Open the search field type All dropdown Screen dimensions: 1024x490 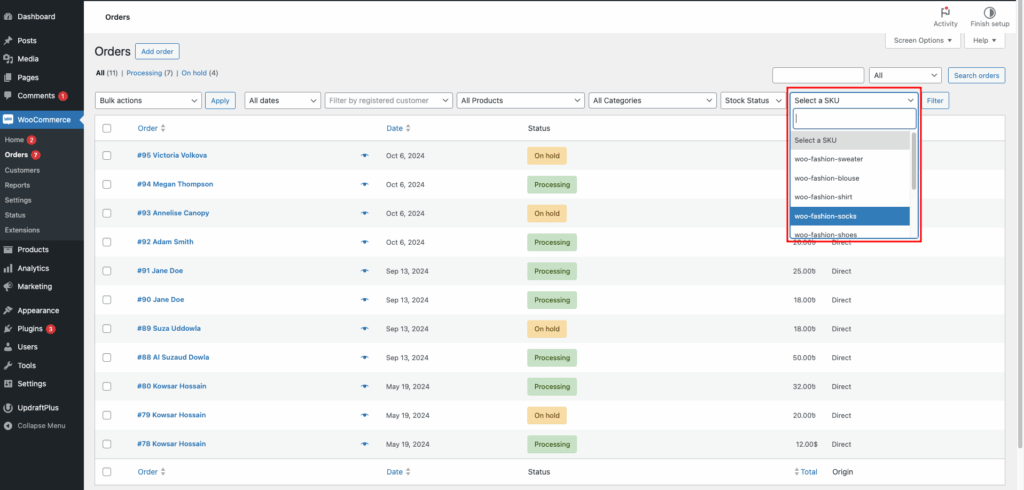click(x=905, y=75)
